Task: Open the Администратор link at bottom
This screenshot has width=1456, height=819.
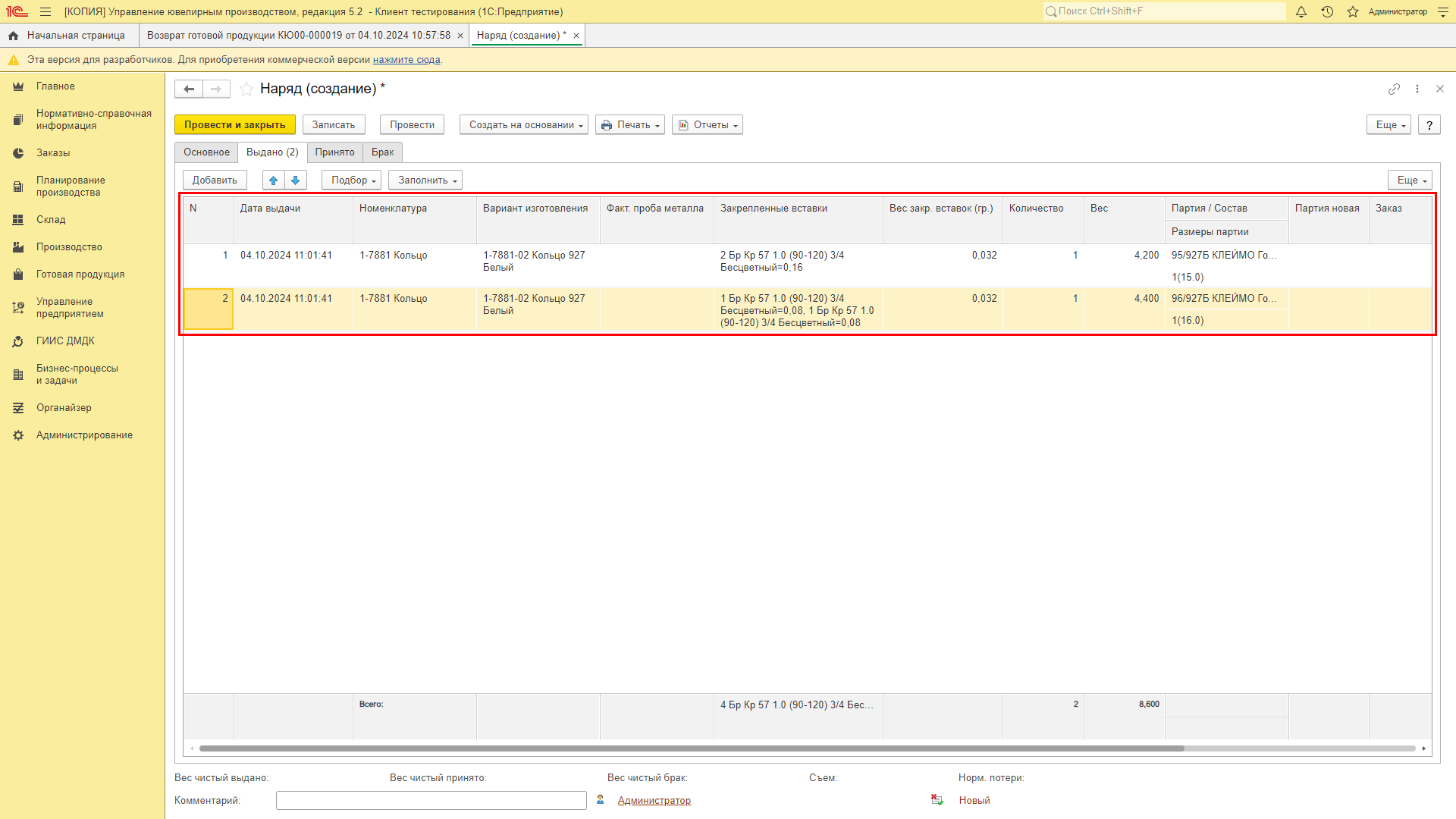Action: pyautogui.click(x=654, y=800)
